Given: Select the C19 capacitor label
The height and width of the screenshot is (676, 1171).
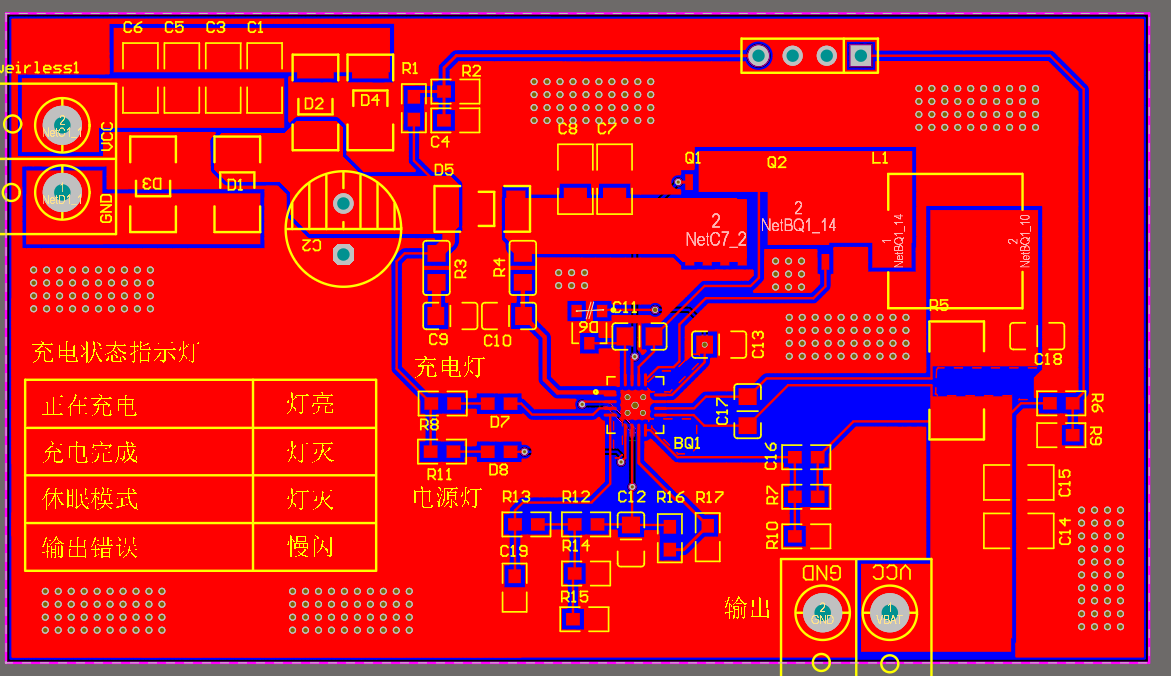Looking at the screenshot, I should pos(514,551).
